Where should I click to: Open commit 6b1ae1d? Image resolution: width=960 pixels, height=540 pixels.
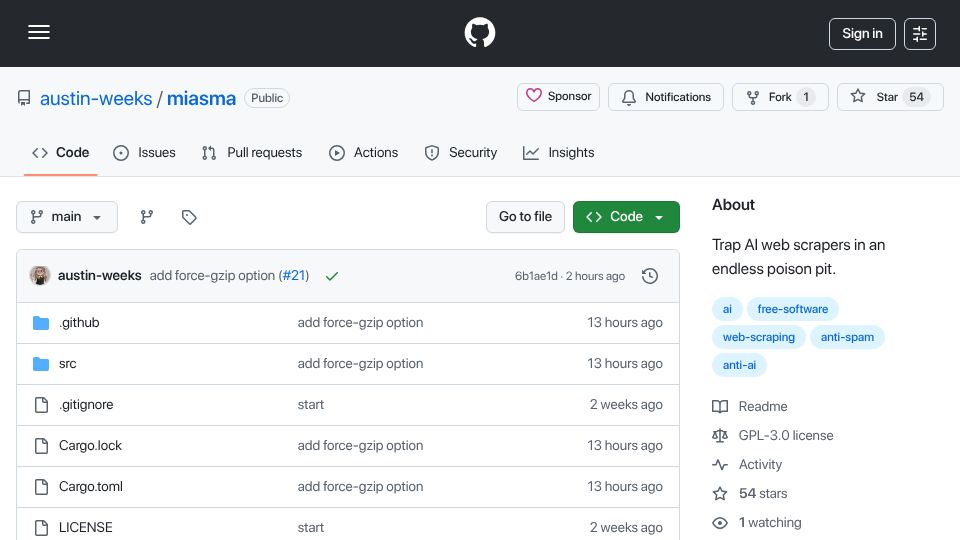pyautogui.click(x=536, y=276)
